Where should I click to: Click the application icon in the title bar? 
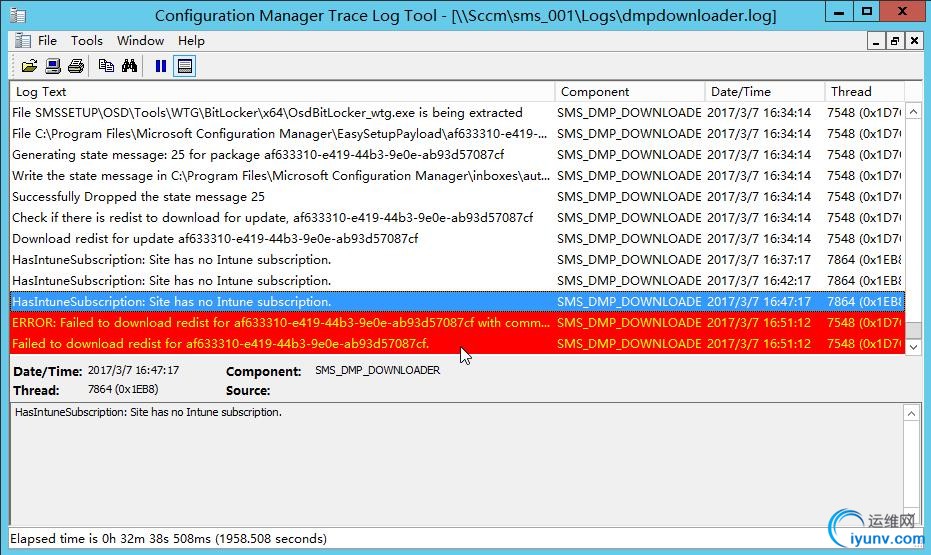18,15
